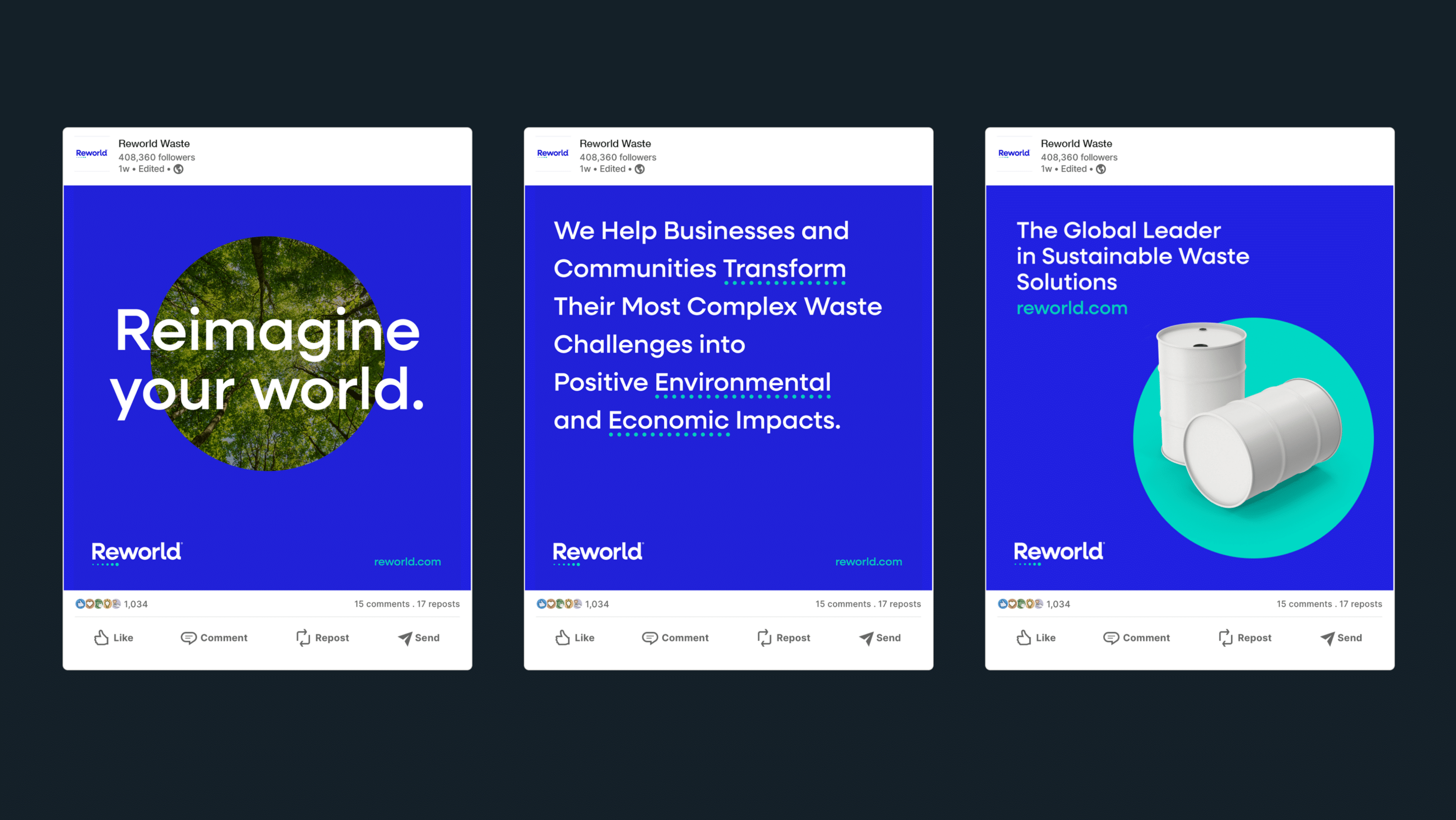Open 17 reposts on Reimagine your world post
Viewport: 1456px width, 820px height.
coord(439,604)
